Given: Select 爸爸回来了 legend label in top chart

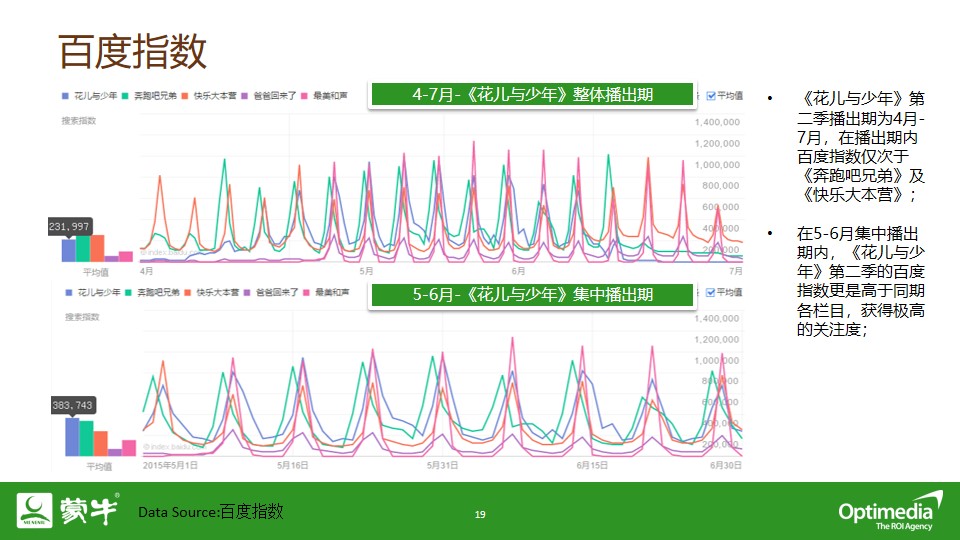Looking at the screenshot, I should pos(274,96).
